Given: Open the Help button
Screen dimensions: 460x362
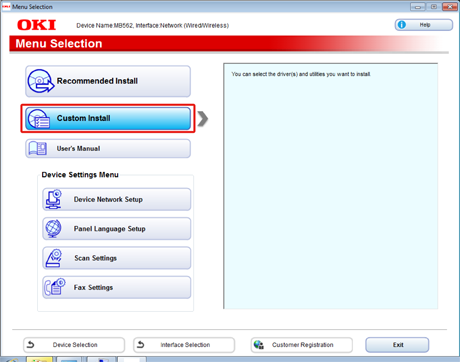Looking at the screenshot, I should (x=424, y=25).
